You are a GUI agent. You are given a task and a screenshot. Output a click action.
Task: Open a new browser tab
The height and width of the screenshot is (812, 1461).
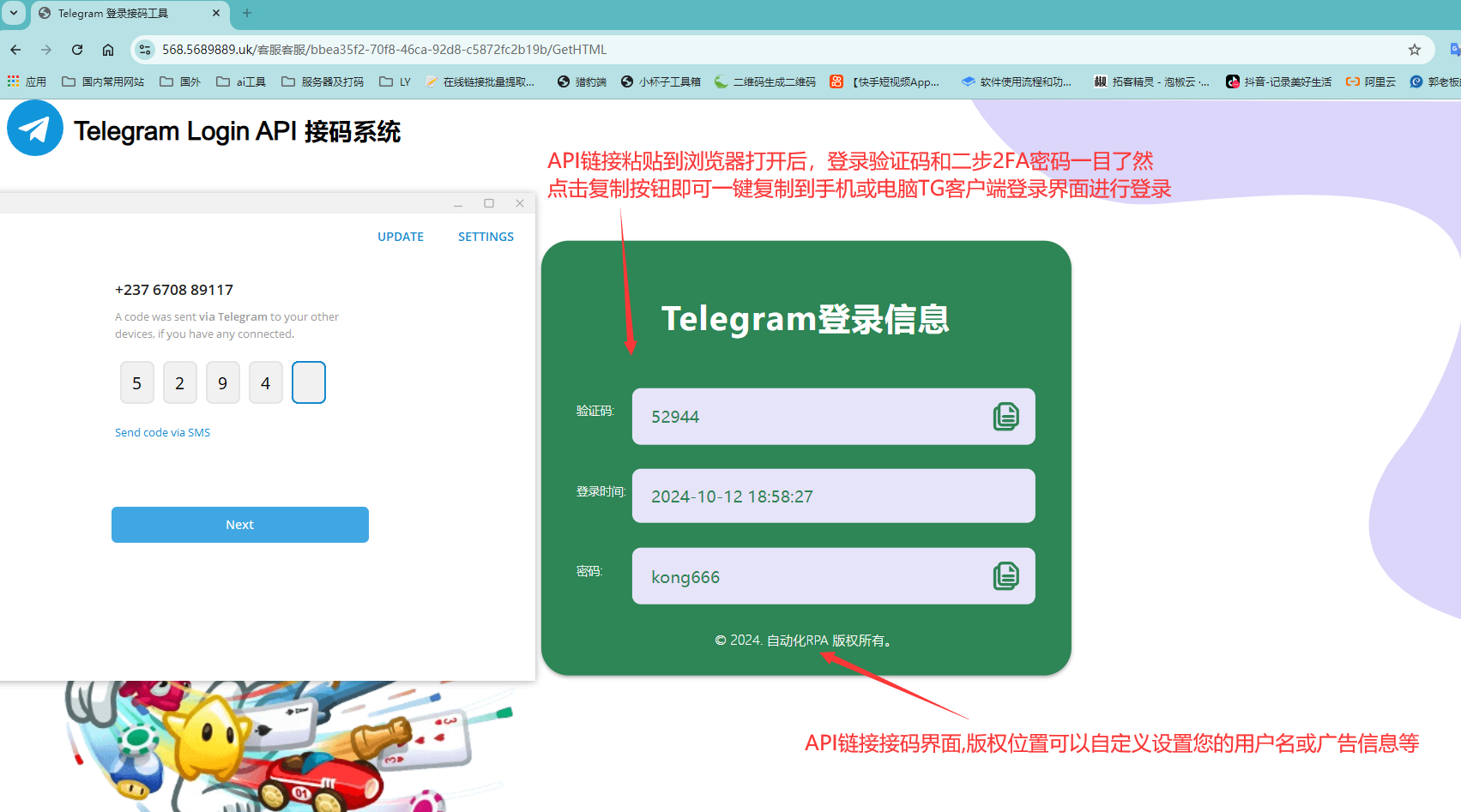[x=247, y=13]
